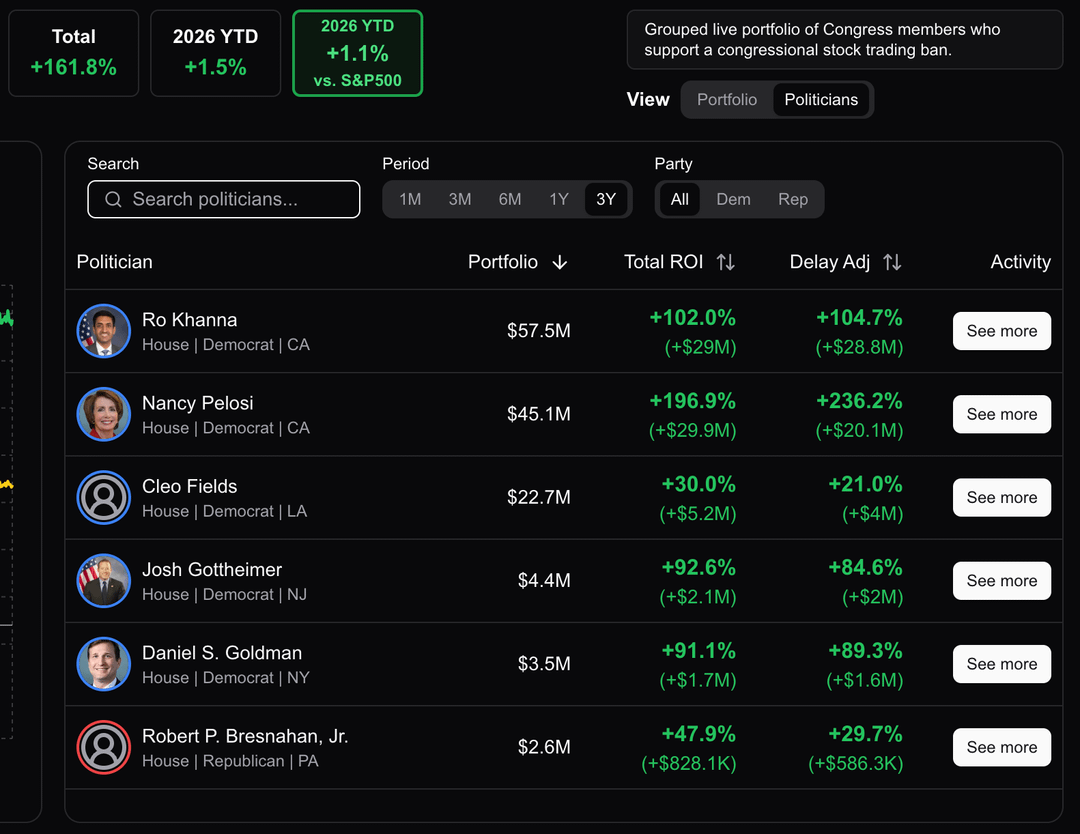Image resolution: width=1080 pixels, height=834 pixels.
Task: Open See more for Josh Gottheimer
Action: coord(1001,580)
